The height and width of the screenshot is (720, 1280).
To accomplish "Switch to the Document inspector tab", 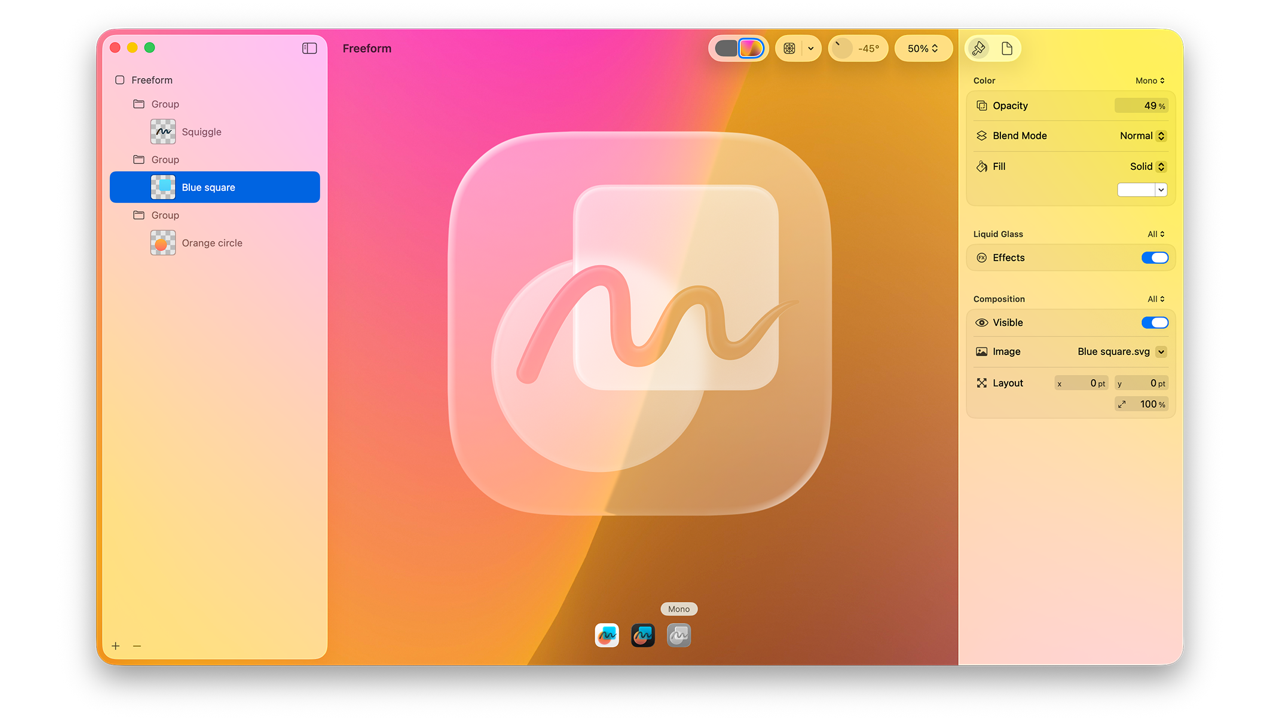I will click(x=1007, y=48).
